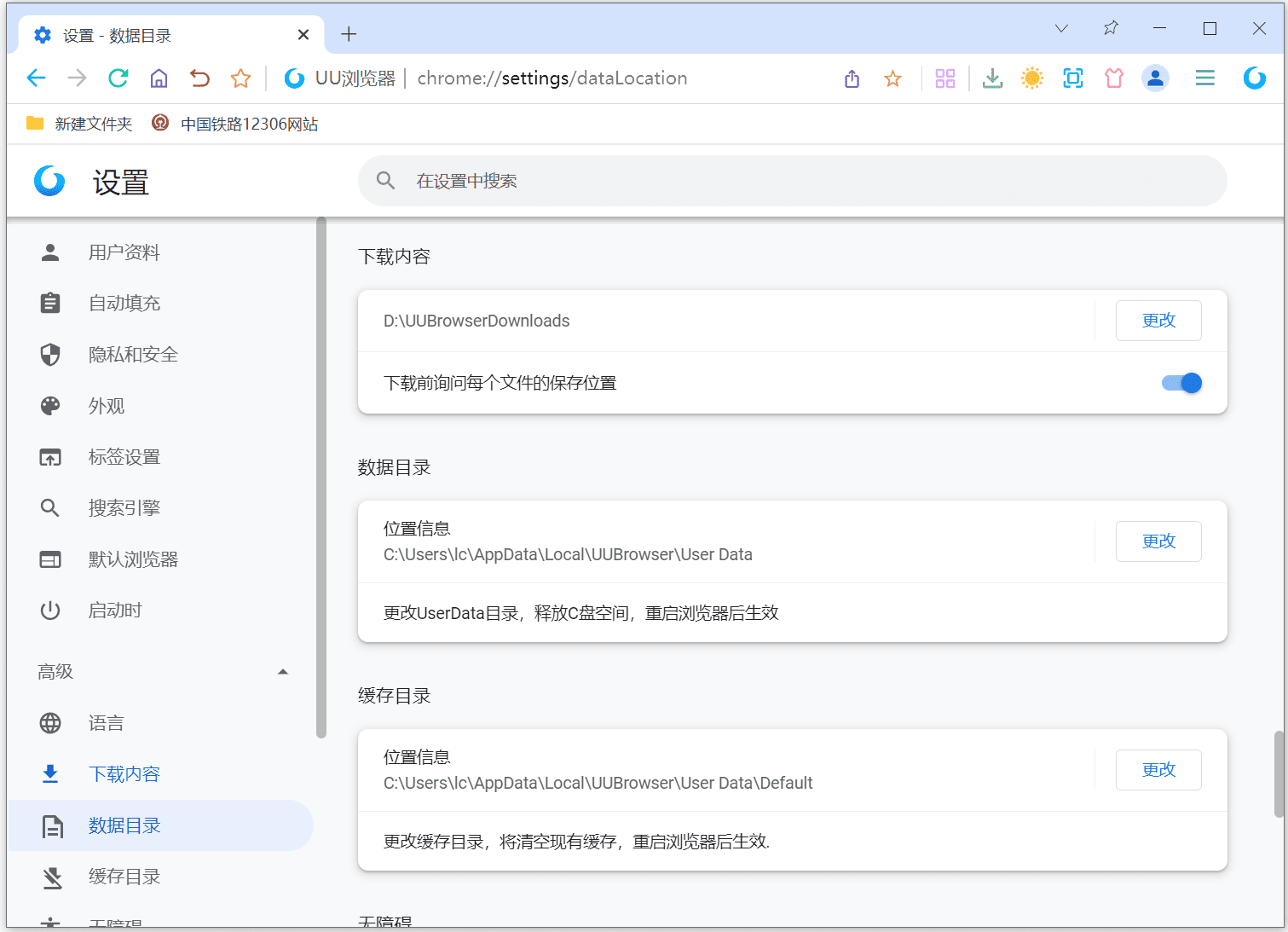Open the hamburger main menu

1204,78
